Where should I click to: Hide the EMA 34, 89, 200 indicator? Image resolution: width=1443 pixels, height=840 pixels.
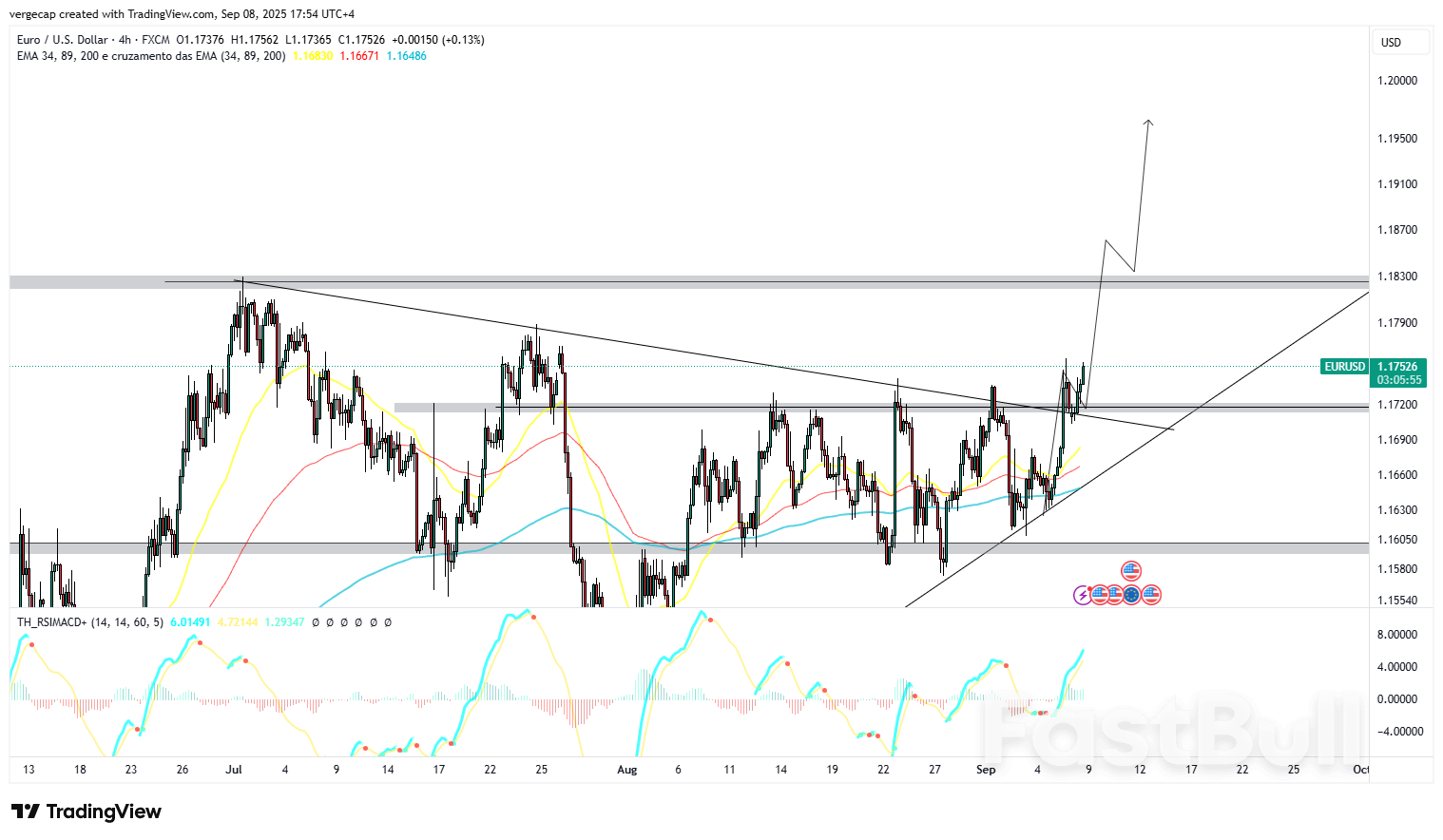coord(105,55)
